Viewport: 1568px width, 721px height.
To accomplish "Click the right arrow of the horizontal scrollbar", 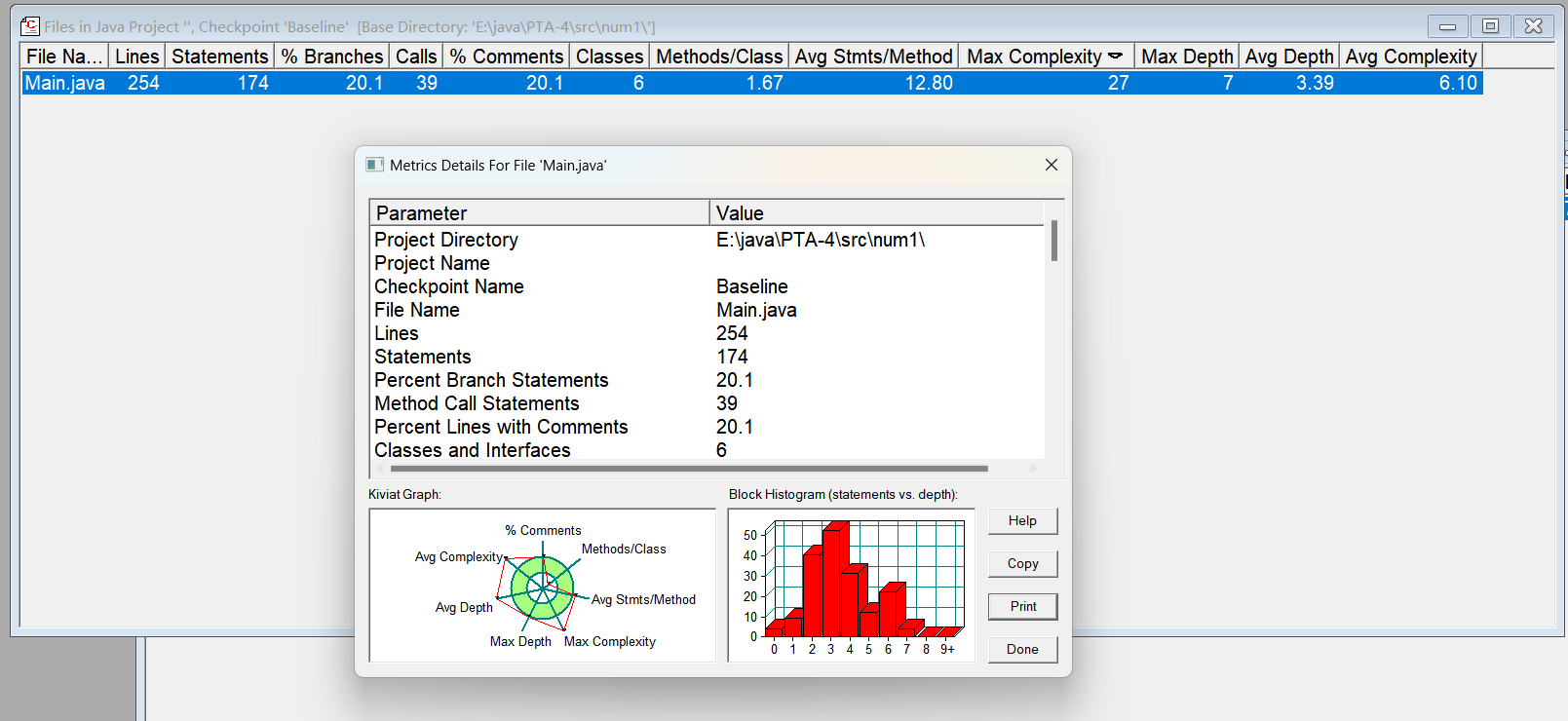I will [1033, 469].
